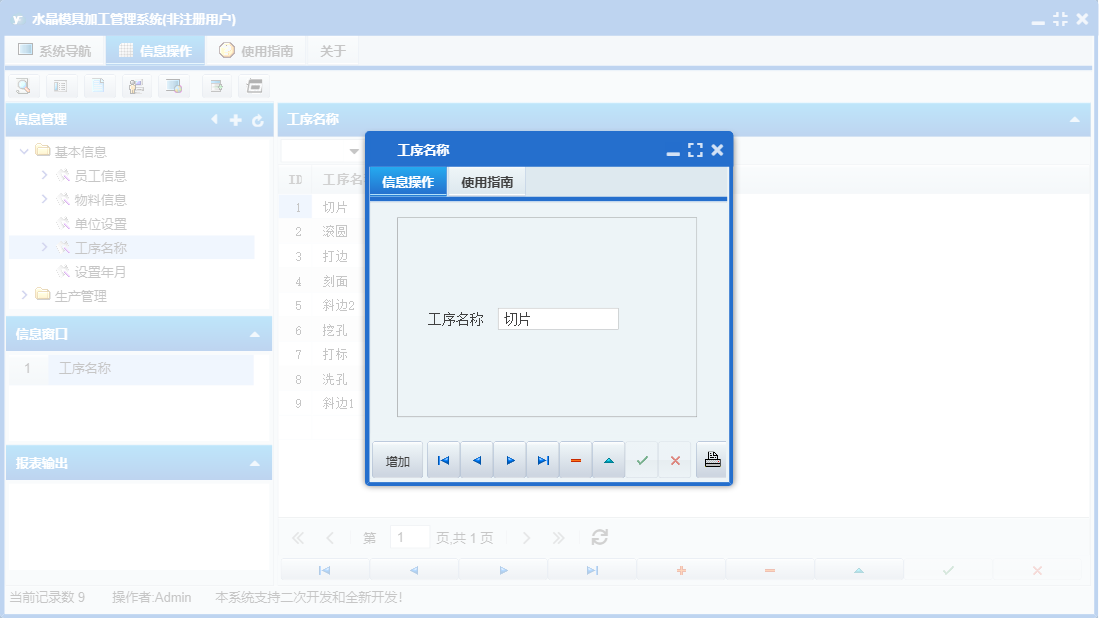Image resolution: width=1099 pixels, height=618 pixels.
Task: Click the search magnifier toolbar icon
Action: tap(23, 86)
